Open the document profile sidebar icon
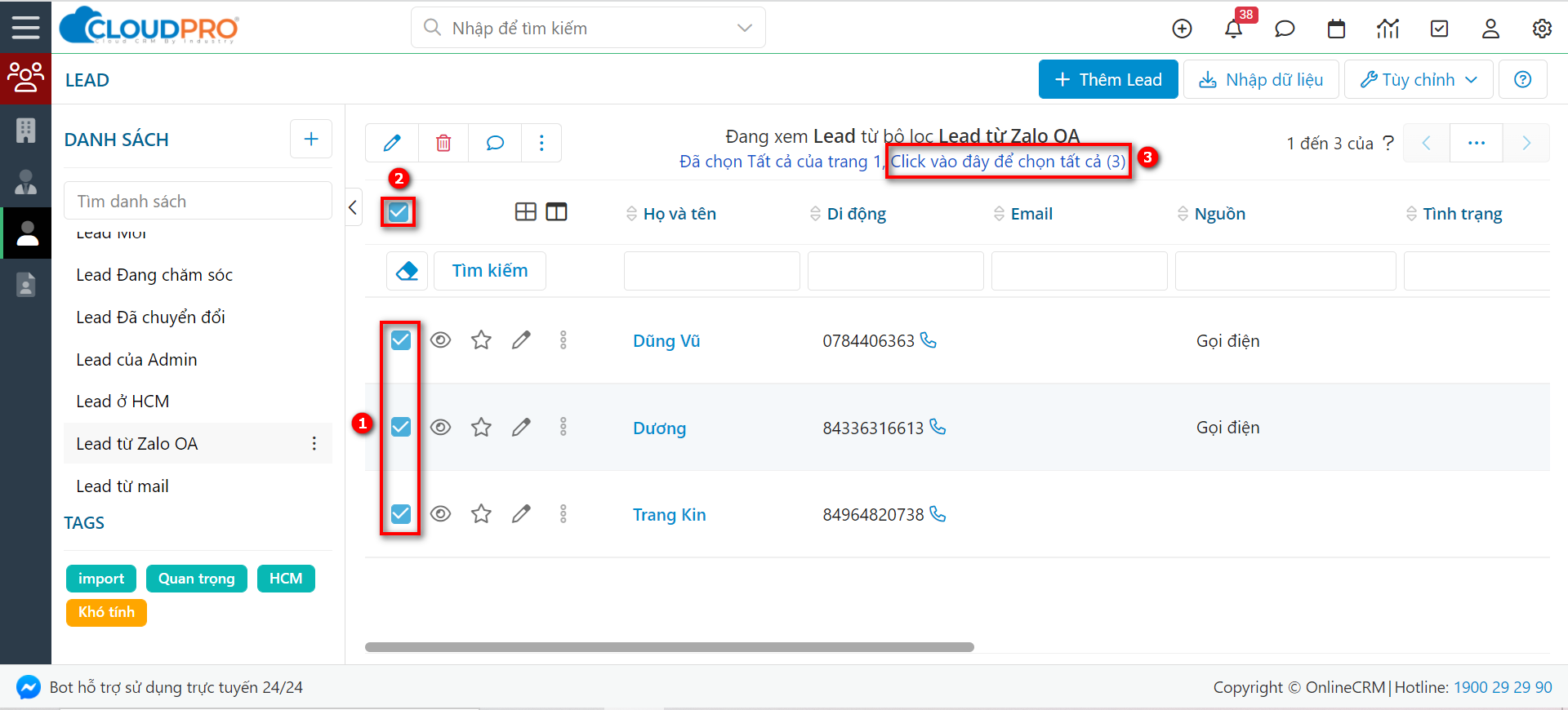Viewport: 1568px width, 710px height. (x=25, y=284)
